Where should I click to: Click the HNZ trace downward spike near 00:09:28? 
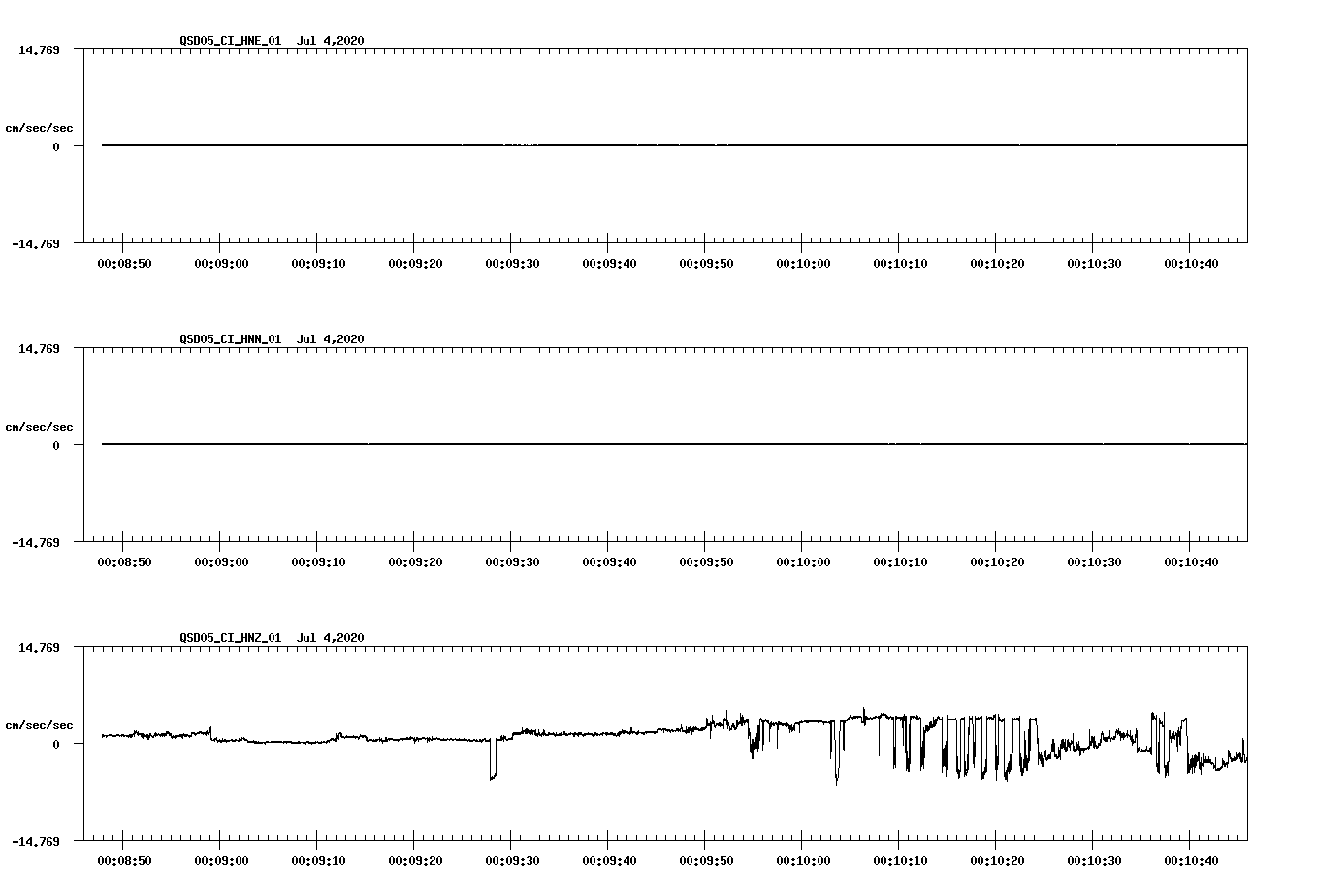[x=493, y=759]
